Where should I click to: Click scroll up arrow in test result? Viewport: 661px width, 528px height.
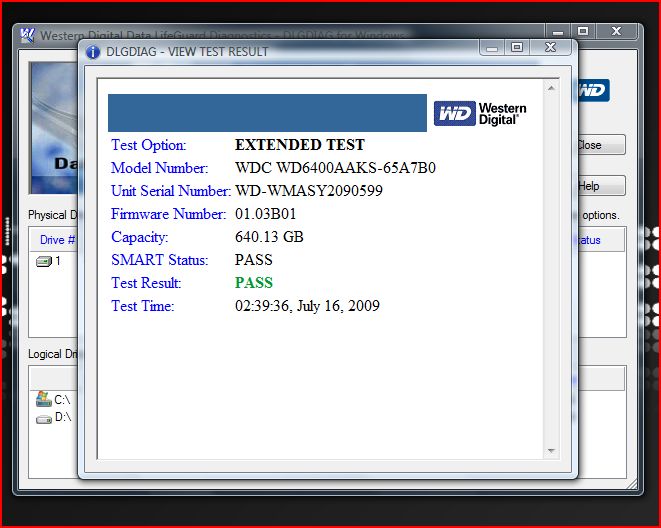[551, 88]
